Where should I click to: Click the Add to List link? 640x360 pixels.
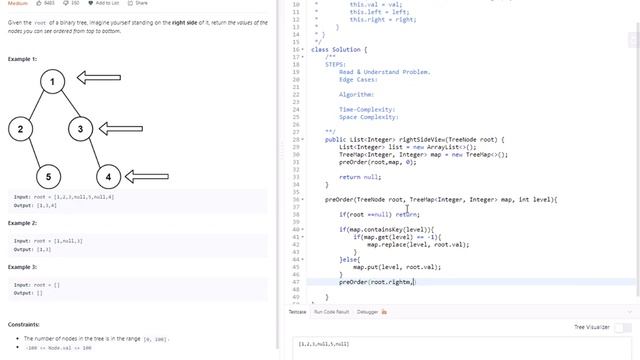point(107,3)
